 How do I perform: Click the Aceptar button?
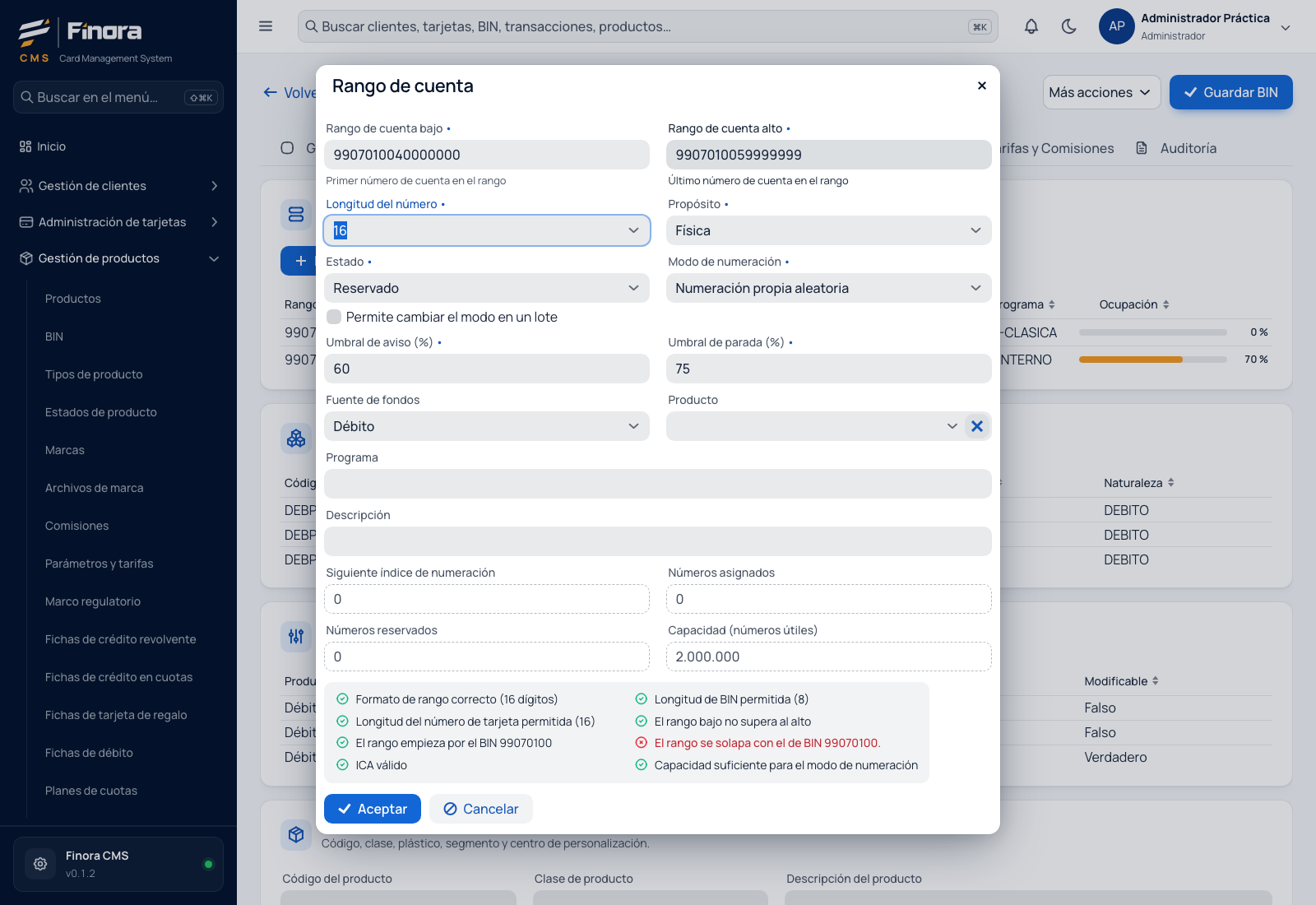(373, 809)
